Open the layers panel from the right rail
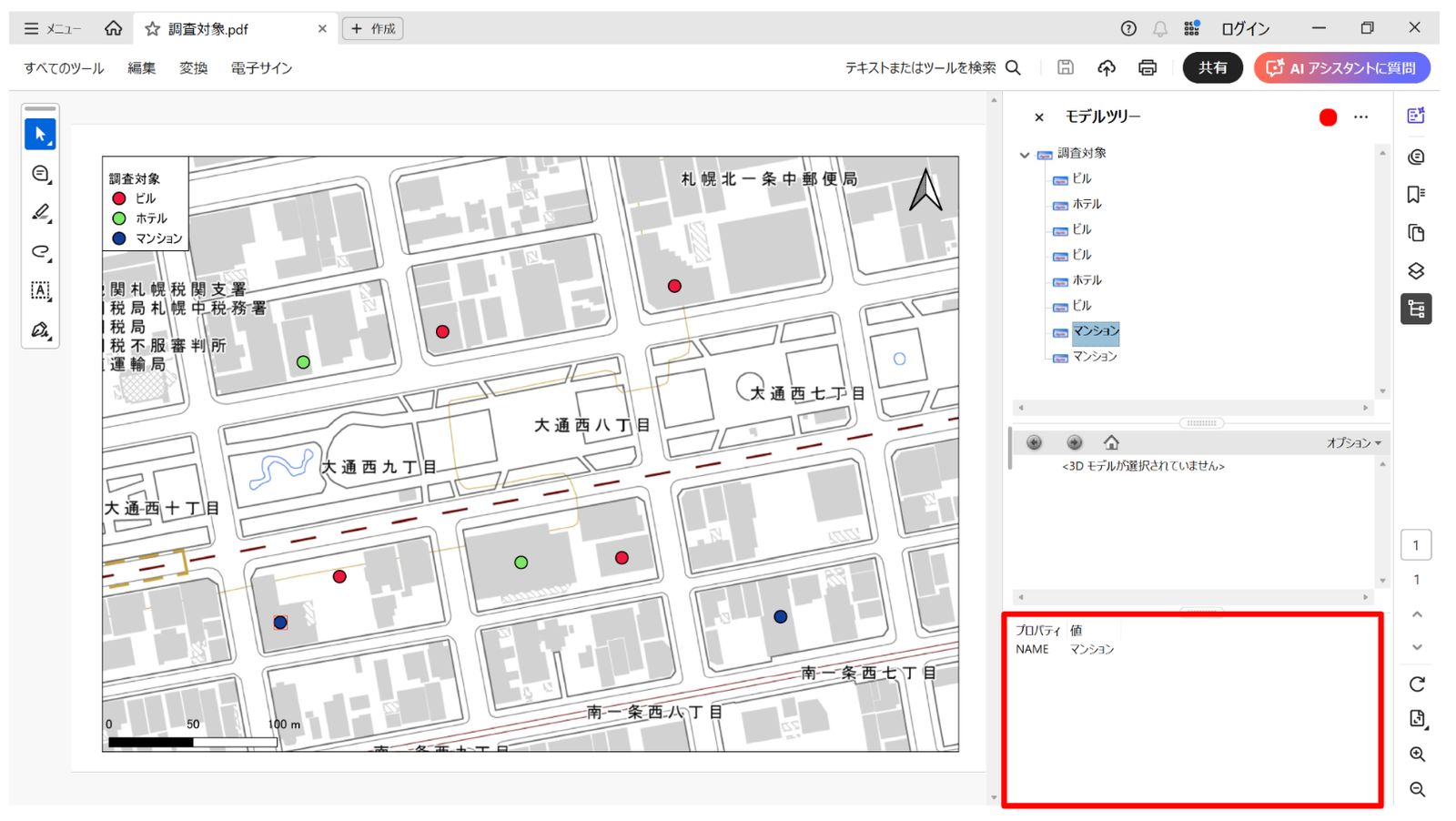This screenshot has height=821, width=1456. [x=1416, y=271]
